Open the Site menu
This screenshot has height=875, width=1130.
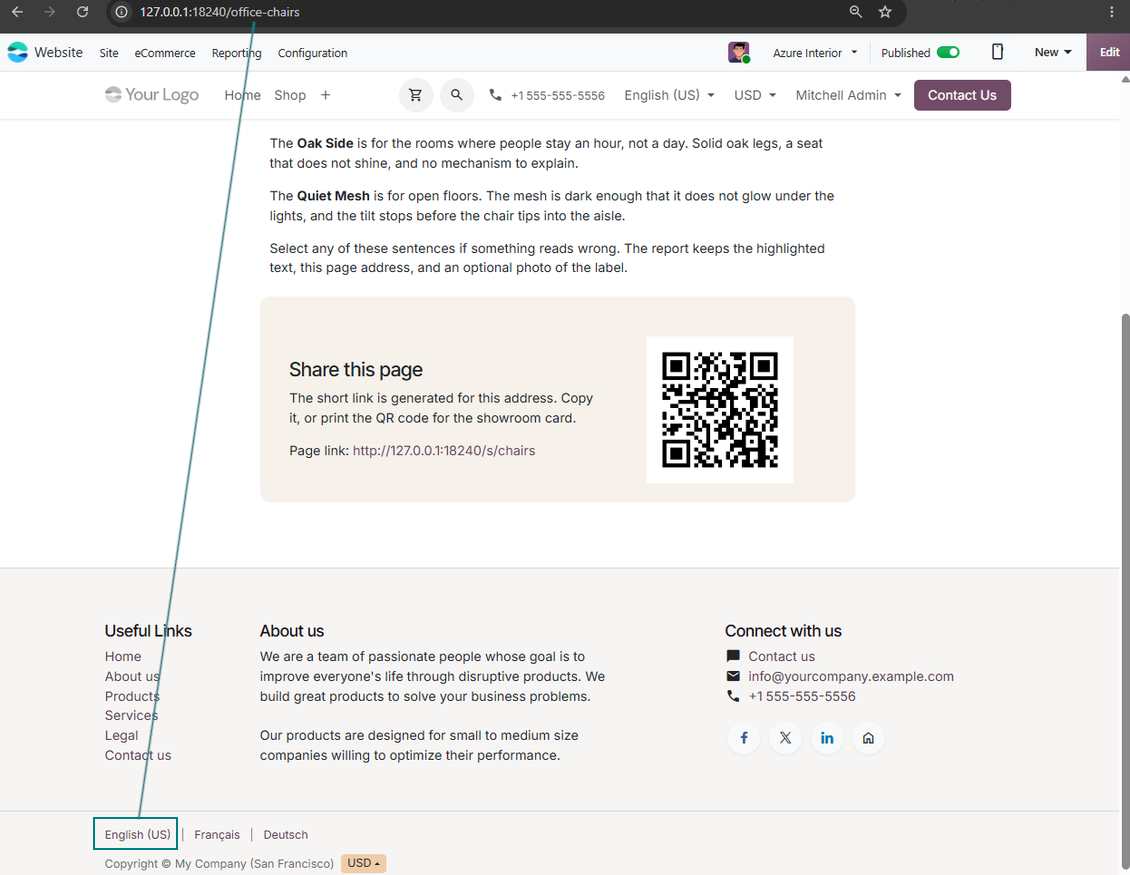[109, 53]
